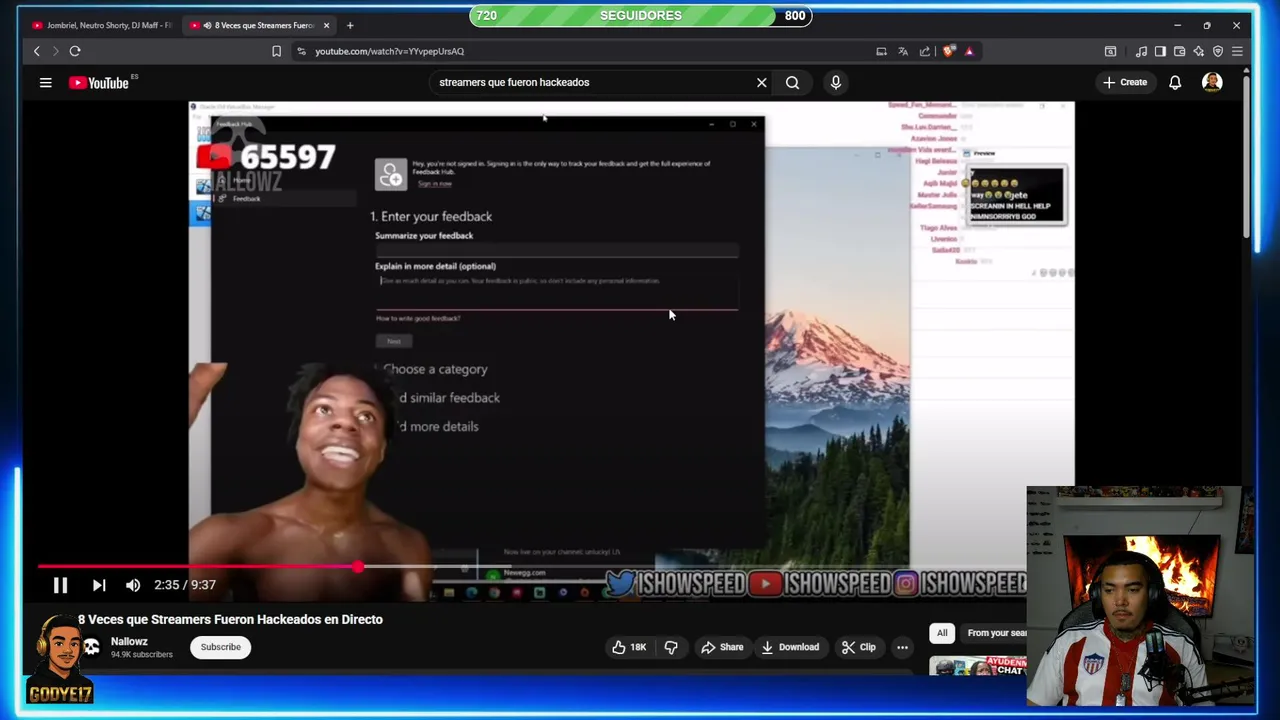Clear the YouTube search text
Viewport: 1280px width, 720px height.
point(762,82)
